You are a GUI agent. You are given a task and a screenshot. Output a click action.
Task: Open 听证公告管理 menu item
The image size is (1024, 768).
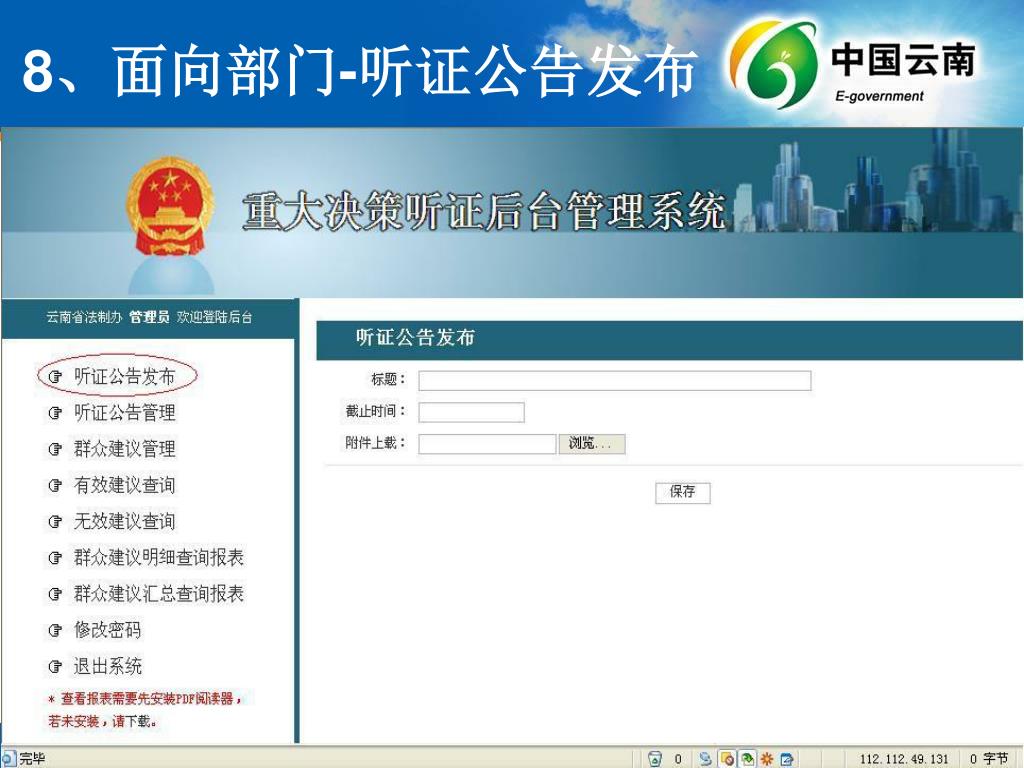coord(124,413)
